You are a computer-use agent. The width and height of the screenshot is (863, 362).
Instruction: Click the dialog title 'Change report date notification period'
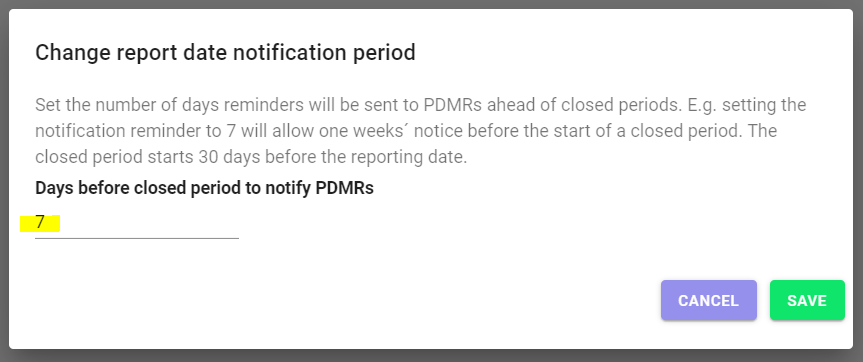pos(225,53)
